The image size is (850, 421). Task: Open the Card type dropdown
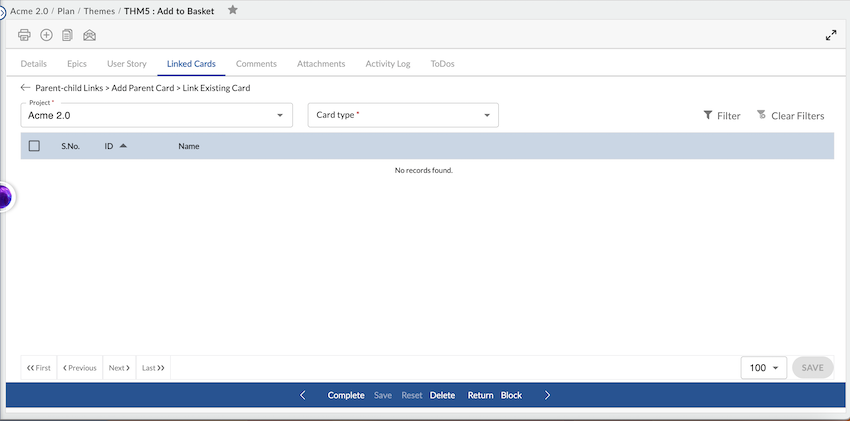402,115
